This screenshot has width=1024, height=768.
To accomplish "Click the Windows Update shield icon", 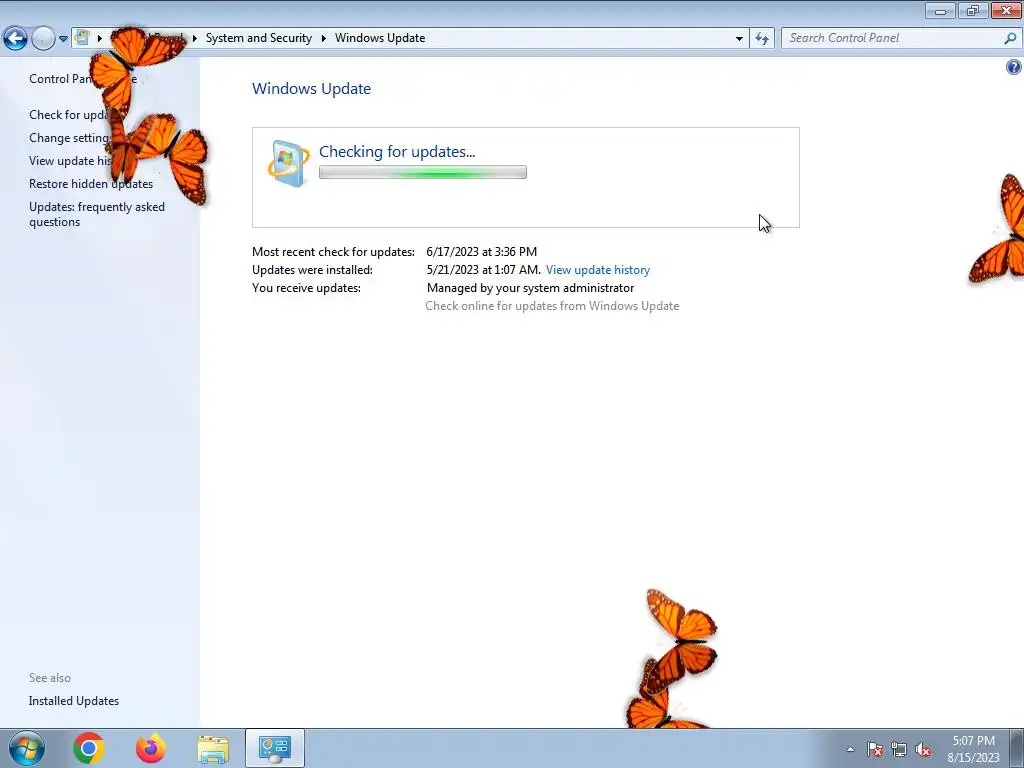I will 288,163.
